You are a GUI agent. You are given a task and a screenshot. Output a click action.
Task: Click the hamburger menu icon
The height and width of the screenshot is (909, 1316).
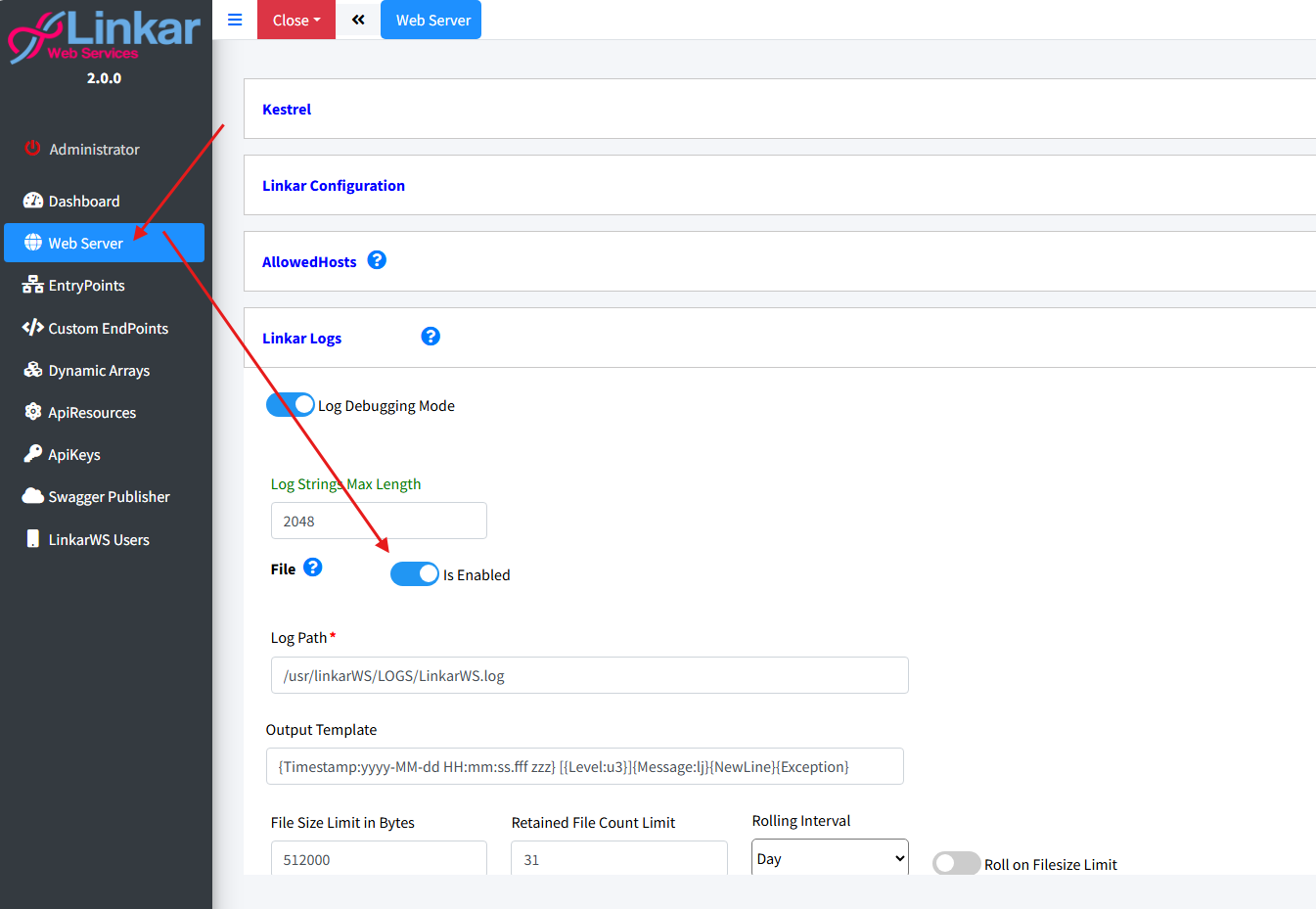235,20
